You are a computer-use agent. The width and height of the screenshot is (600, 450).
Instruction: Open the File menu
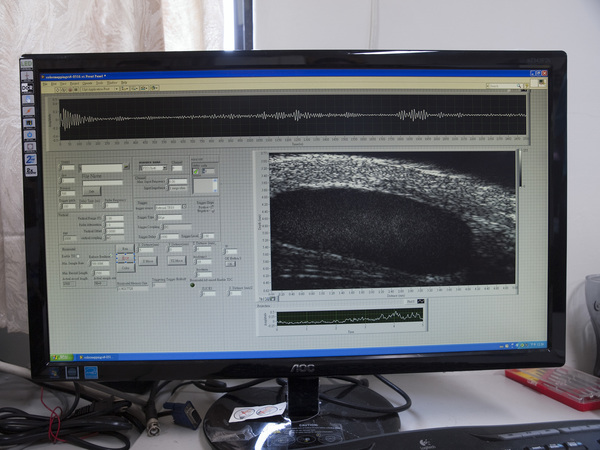tap(47, 83)
